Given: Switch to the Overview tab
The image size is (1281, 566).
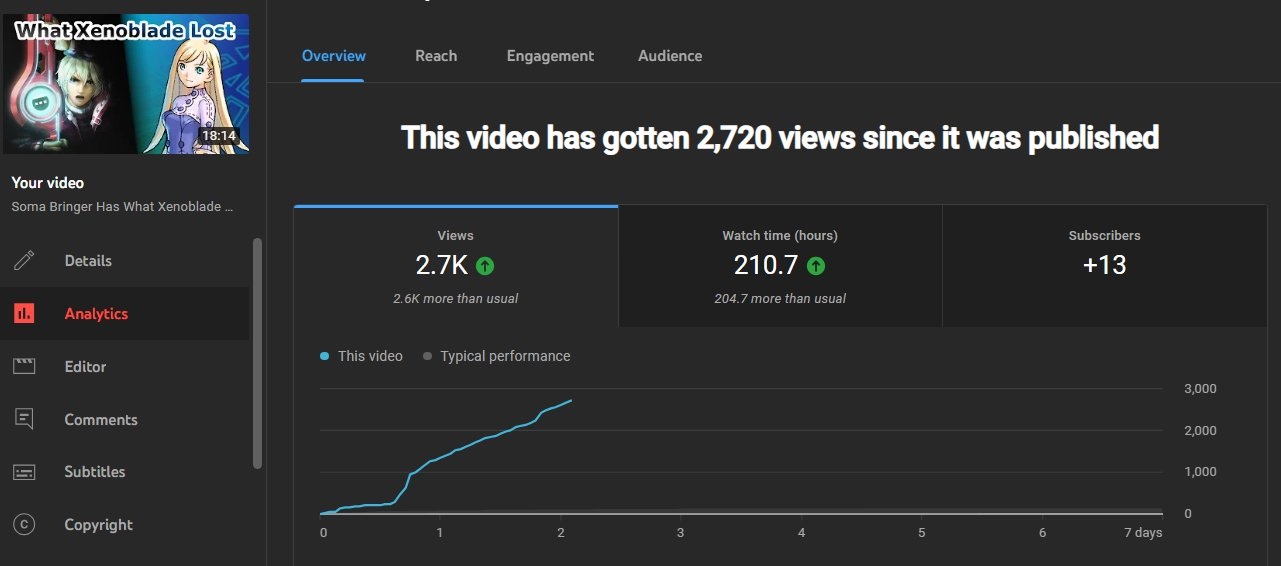Looking at the screenshot, I should [334, 56].
